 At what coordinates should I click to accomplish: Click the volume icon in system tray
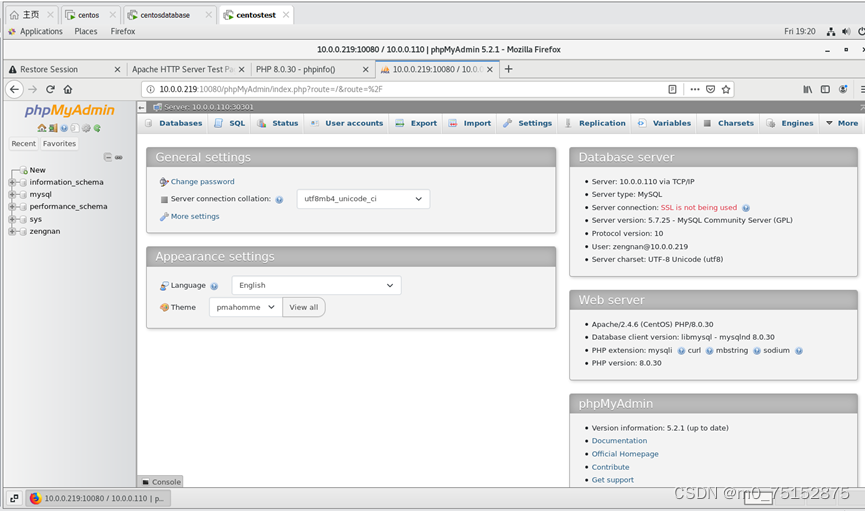point(846,31)
